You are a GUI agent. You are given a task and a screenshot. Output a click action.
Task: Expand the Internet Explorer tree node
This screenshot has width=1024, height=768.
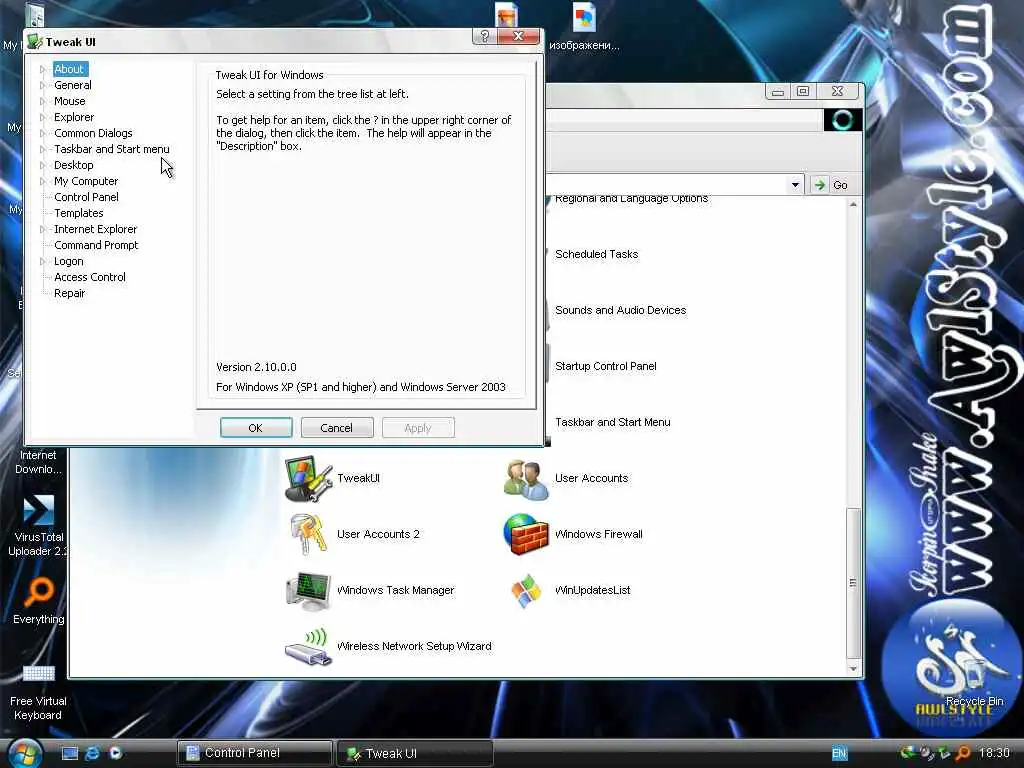(x=42, y=229)
